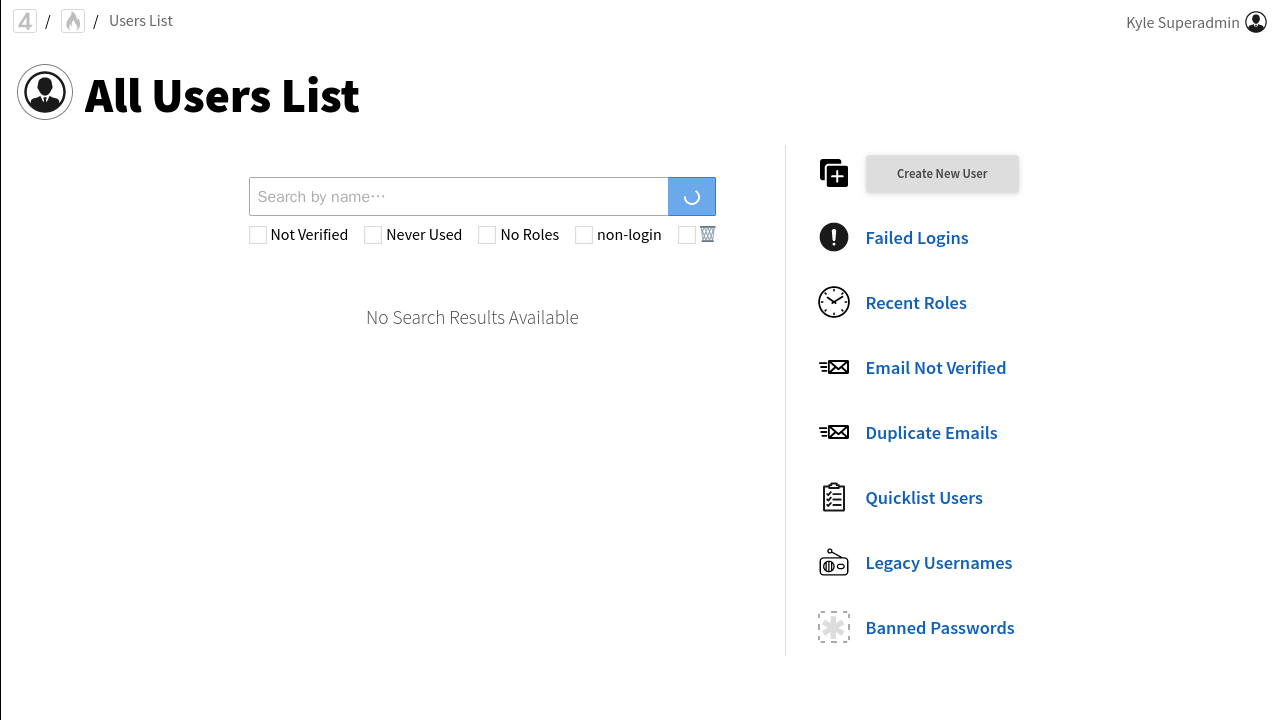This screenshot has height=720, width=1280.
Task: Click the Email Not Verified envelope icon
Action: coord(834,367)
